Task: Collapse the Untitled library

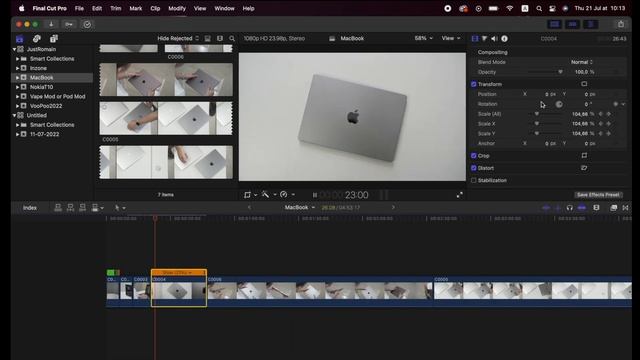Action: pos(14,116)
